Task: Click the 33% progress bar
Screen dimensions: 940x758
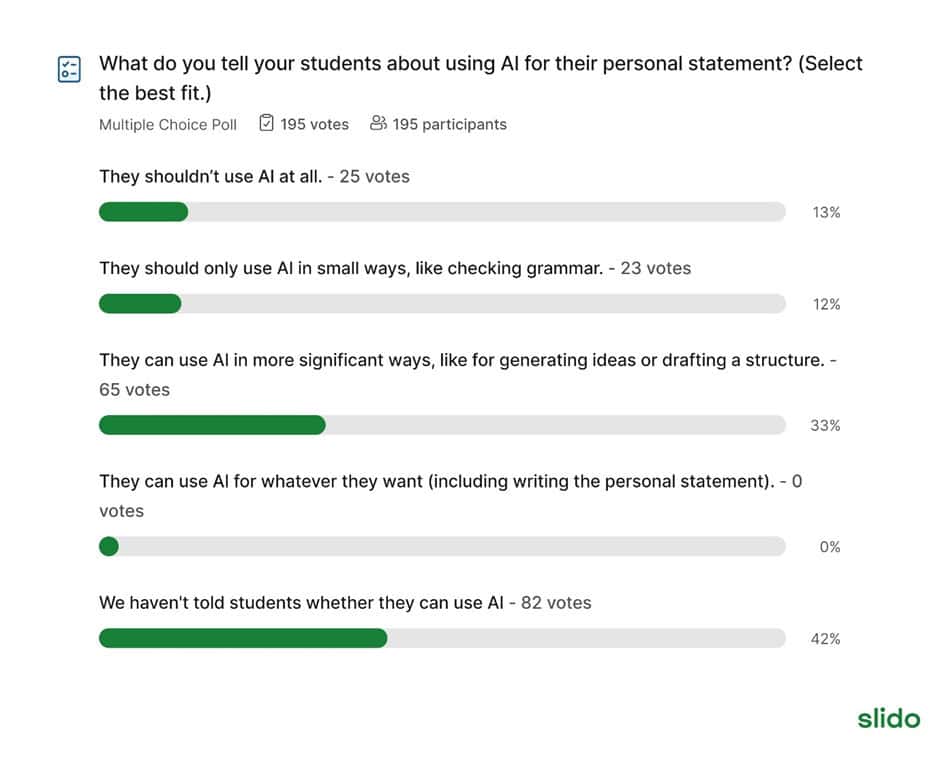Action: (x=442, y=425)
